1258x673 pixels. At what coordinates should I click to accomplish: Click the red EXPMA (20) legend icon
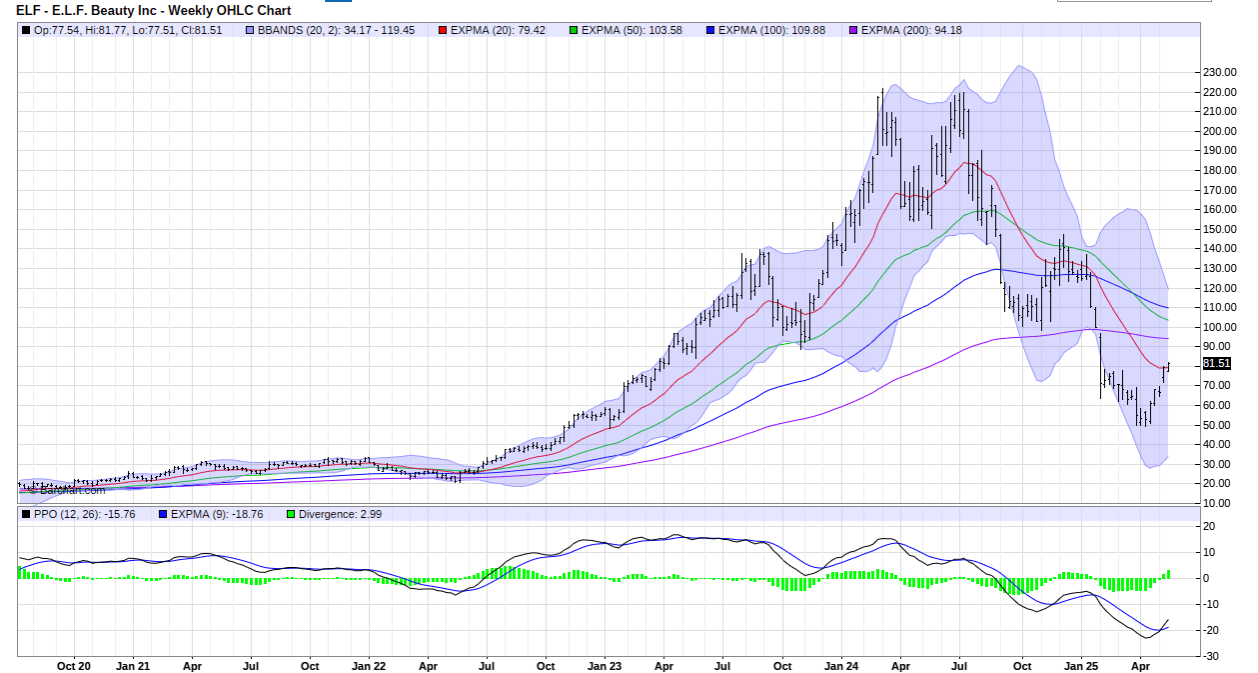(441, 30)
